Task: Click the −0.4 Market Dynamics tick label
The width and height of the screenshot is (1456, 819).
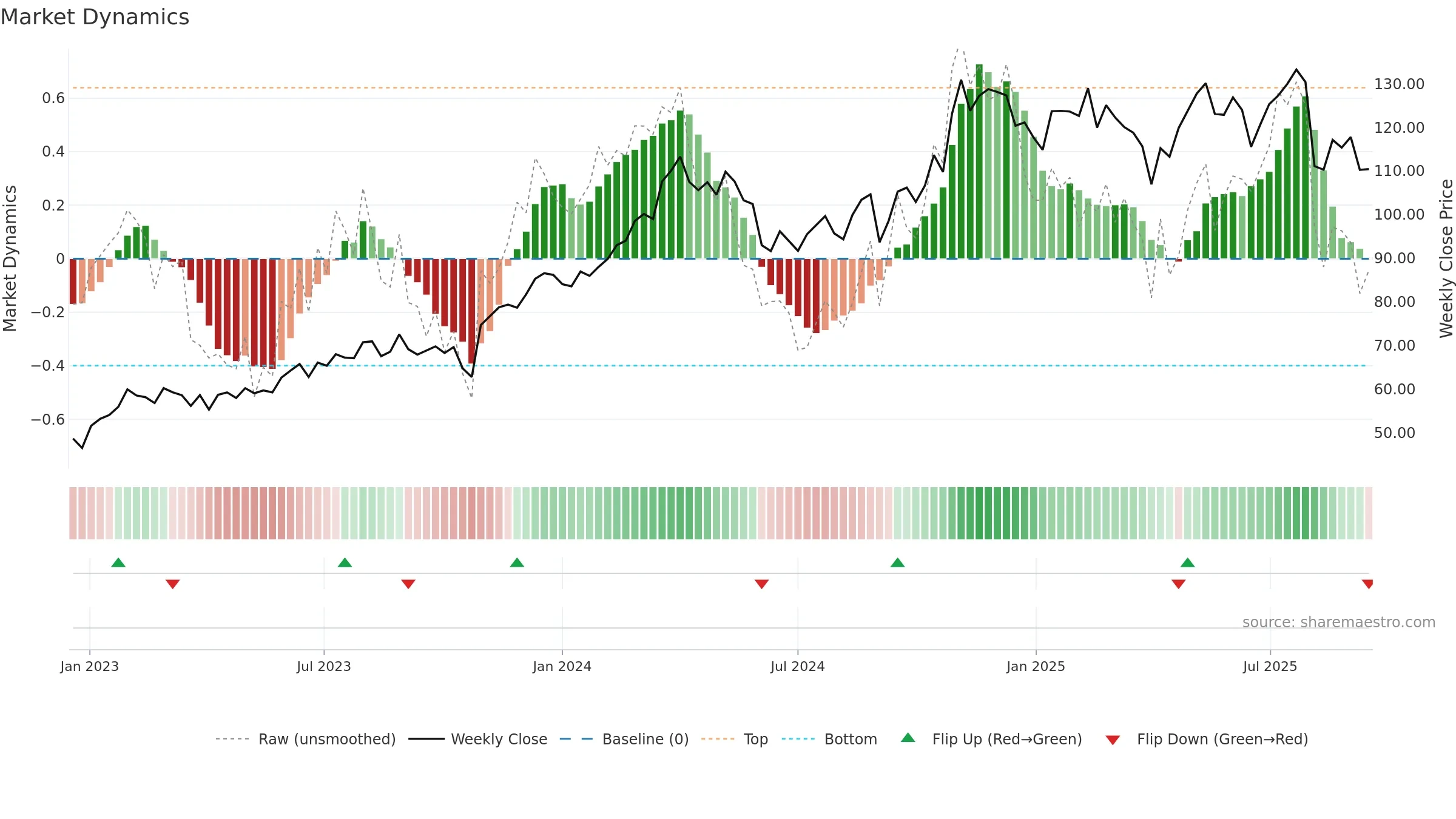Action: (48, 365)
